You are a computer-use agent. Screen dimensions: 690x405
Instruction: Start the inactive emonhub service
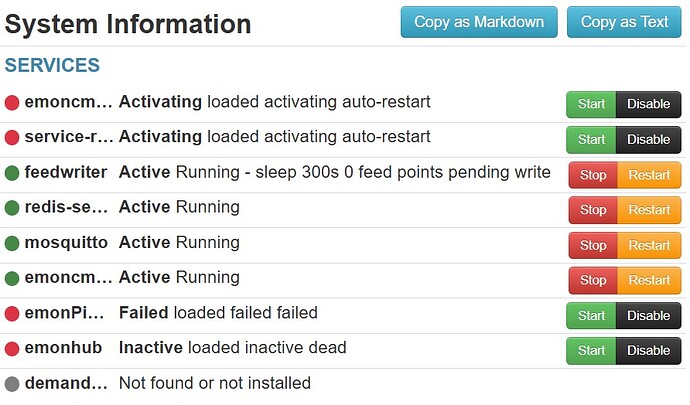point(591,350)
